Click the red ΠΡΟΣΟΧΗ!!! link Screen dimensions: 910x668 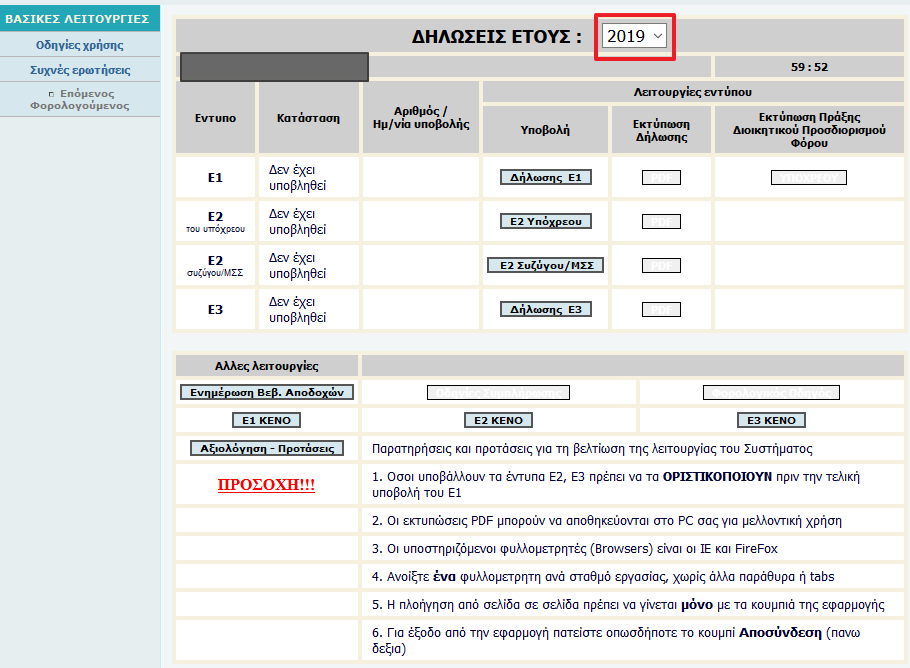(x=266, y=485)
